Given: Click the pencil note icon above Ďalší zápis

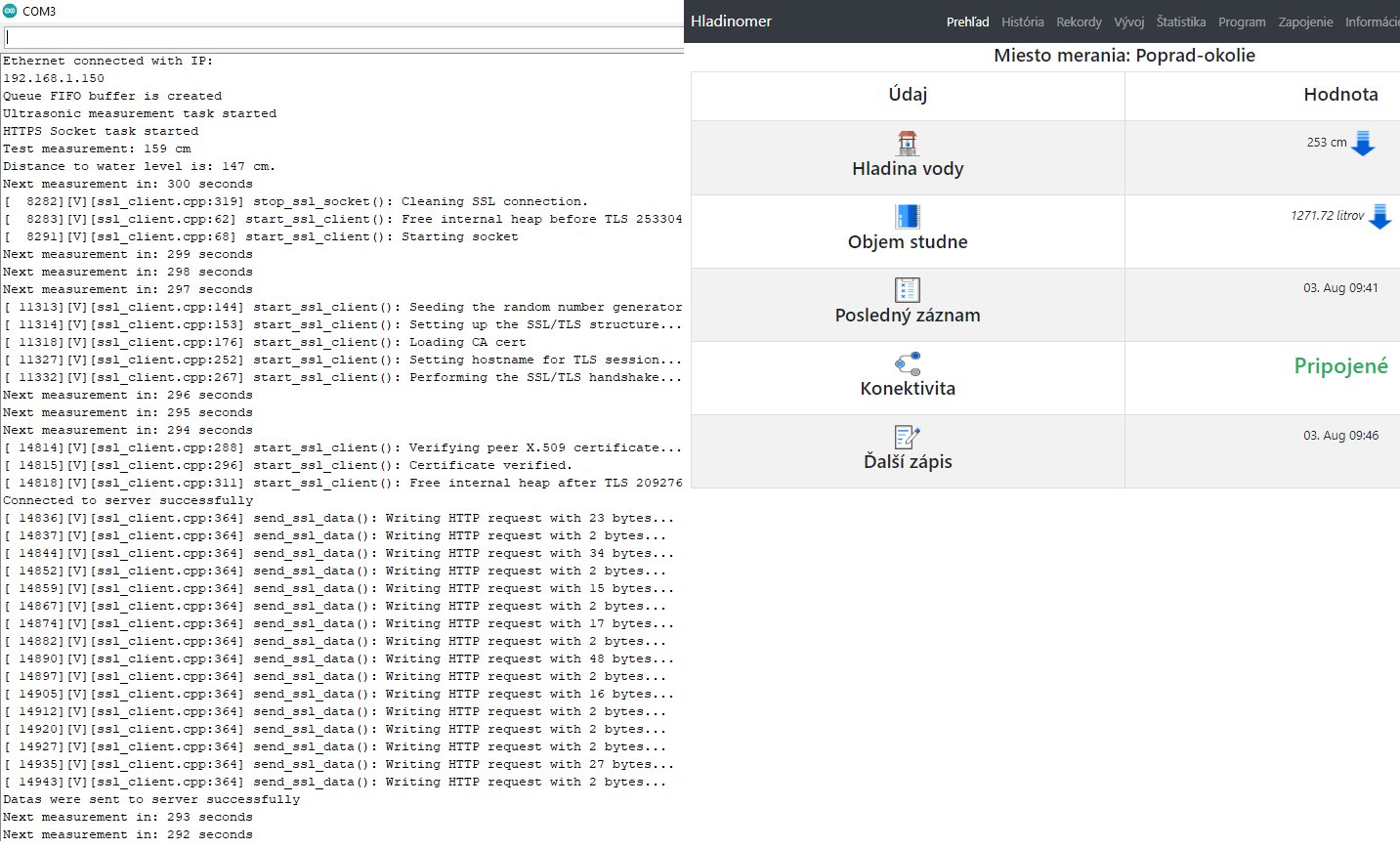Looking at the screenshot, I should click(908, 437).
